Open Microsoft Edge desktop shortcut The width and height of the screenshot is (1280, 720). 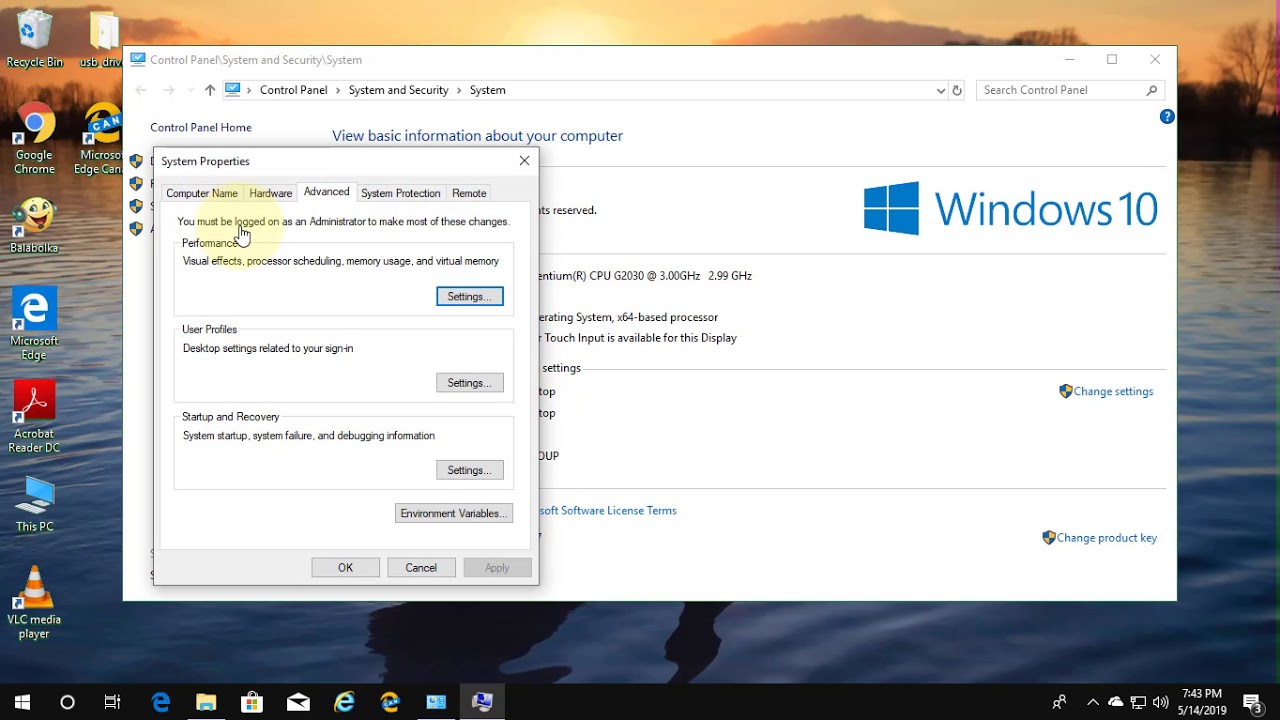(34, 325)
